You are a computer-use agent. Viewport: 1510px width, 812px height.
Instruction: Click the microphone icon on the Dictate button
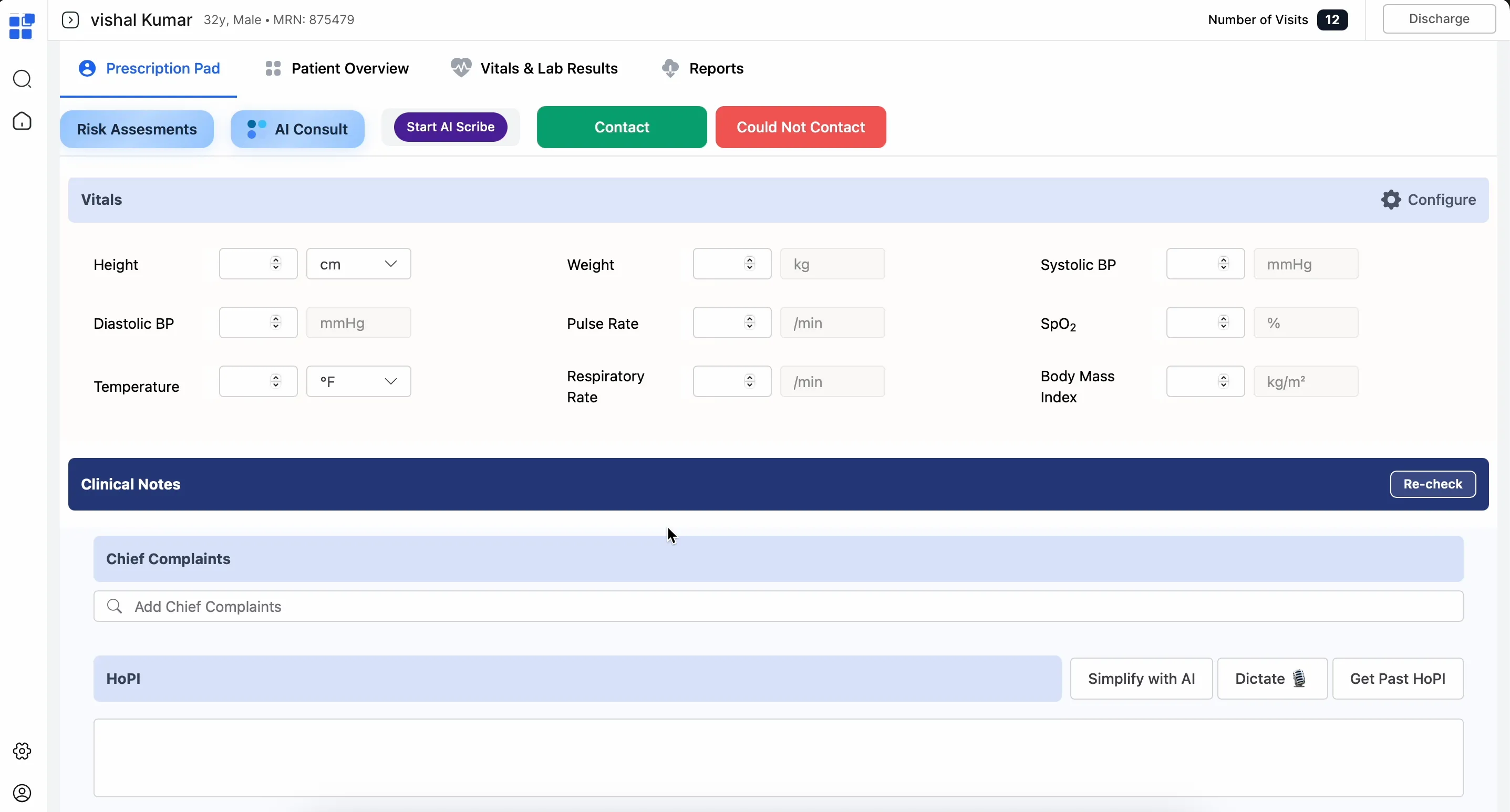coord(1299,679)
